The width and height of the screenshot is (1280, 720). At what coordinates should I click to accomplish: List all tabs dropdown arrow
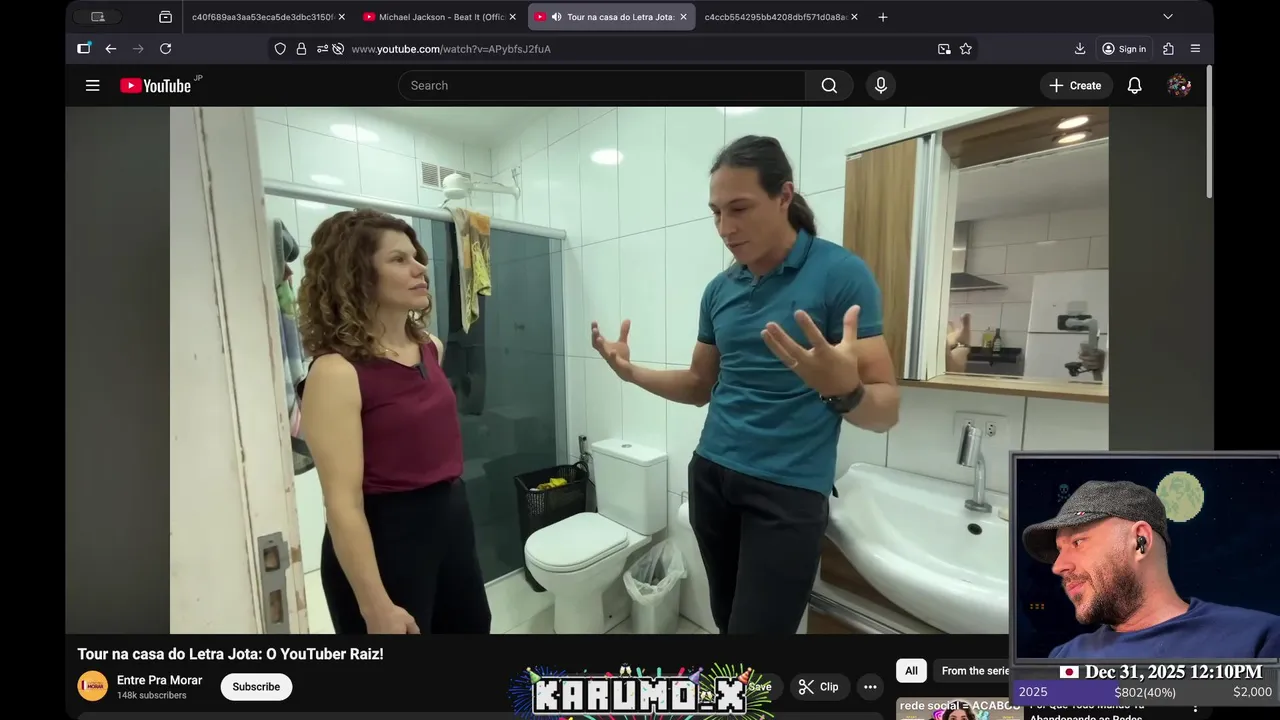click(1167, 17)
